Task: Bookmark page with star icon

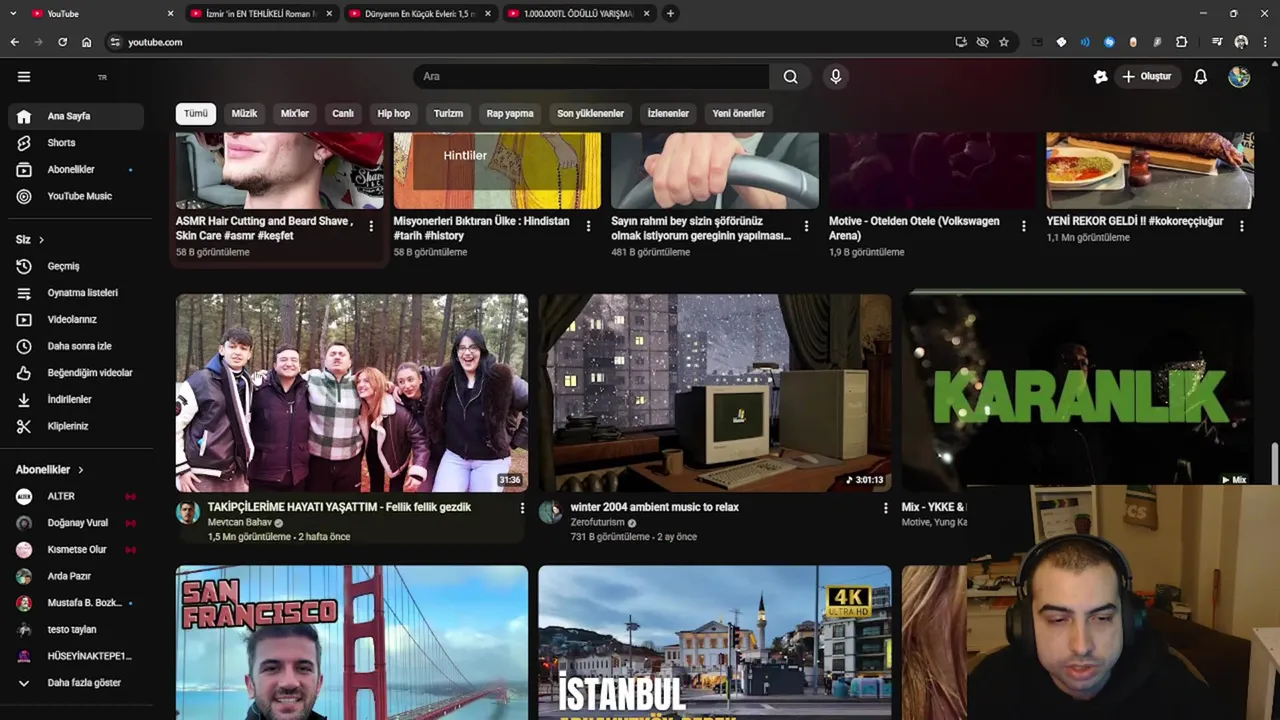Action: pos(1003,42)
